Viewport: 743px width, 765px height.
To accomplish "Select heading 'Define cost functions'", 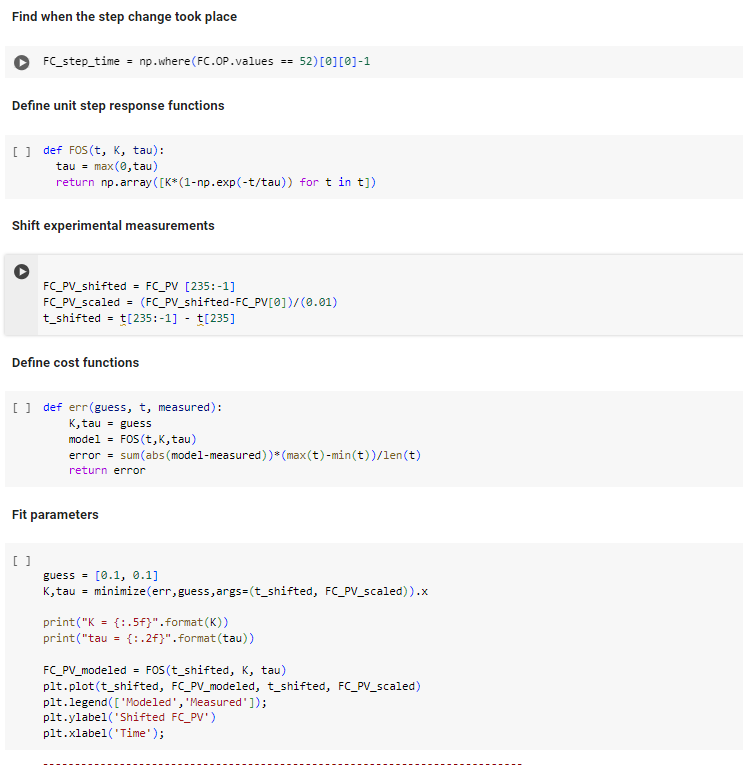I will (x=76, y=362).
